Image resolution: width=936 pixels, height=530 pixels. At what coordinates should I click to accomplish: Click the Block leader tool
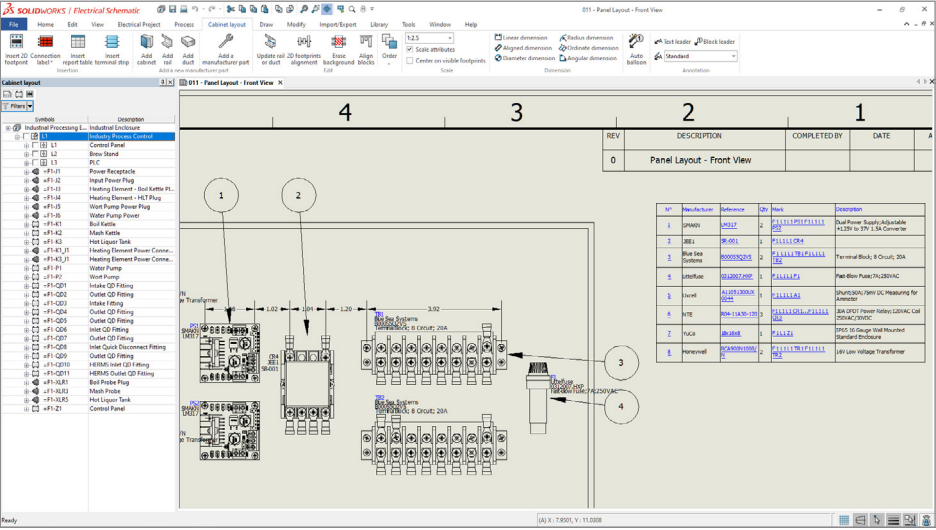tap(715, 42)
